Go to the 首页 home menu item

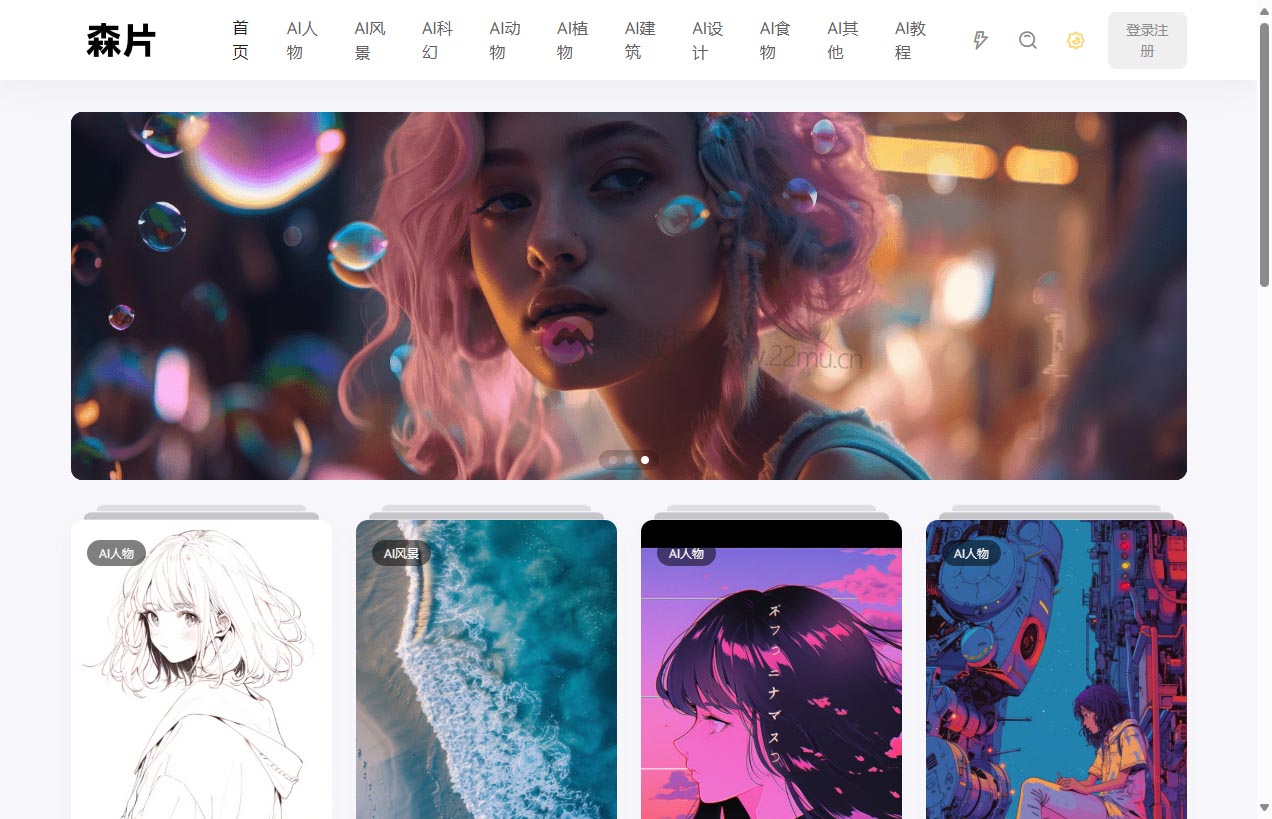(240, 40)
